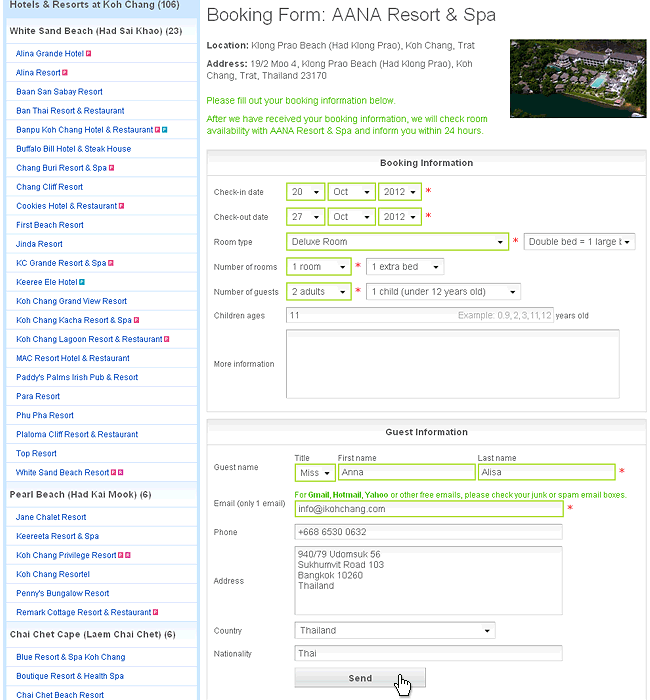This screenshot has height=700, width=650.
Task: Open the Phu Pha Resort link
Action: click(45, 415)
